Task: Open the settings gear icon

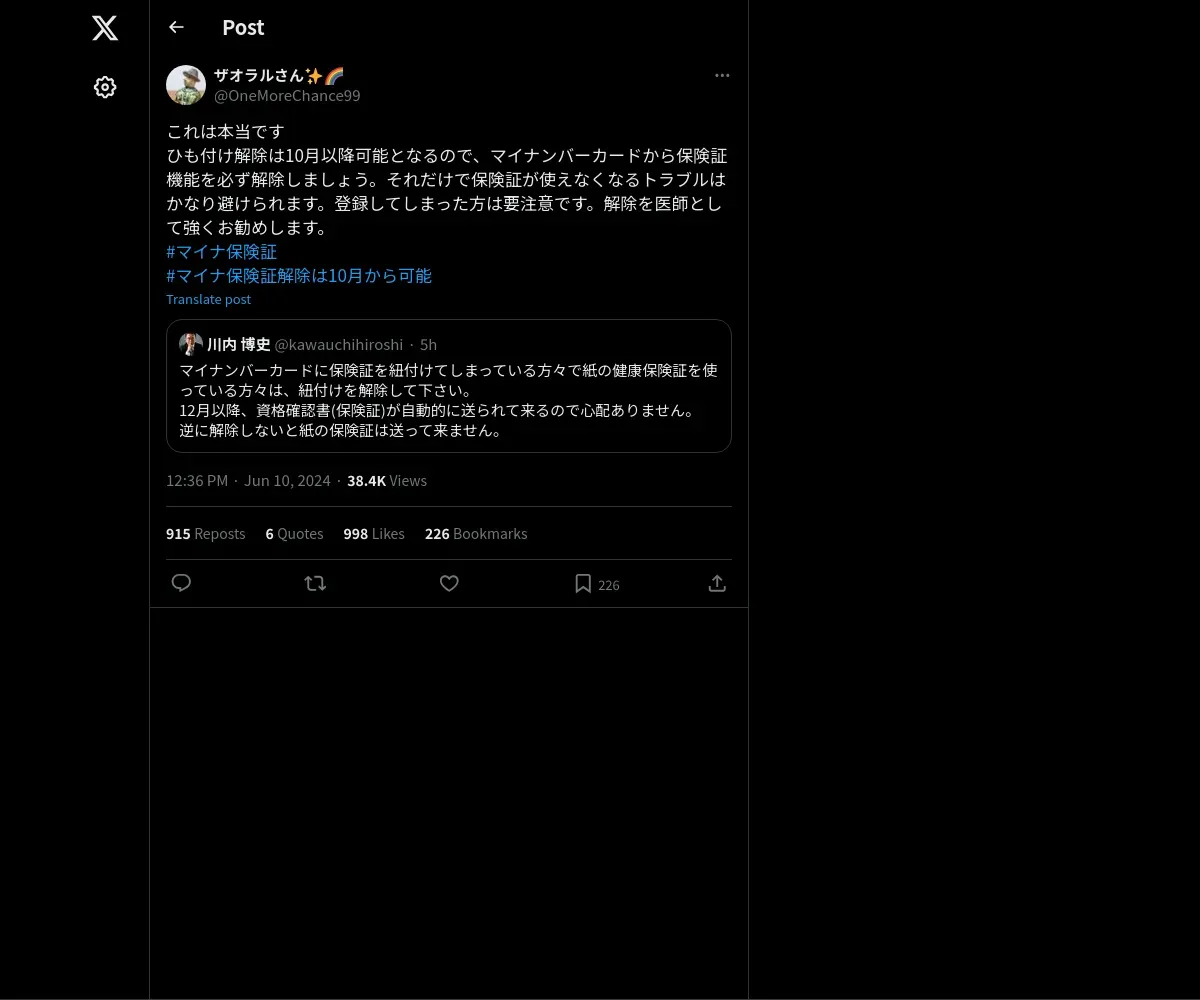Action: [105, 87]
